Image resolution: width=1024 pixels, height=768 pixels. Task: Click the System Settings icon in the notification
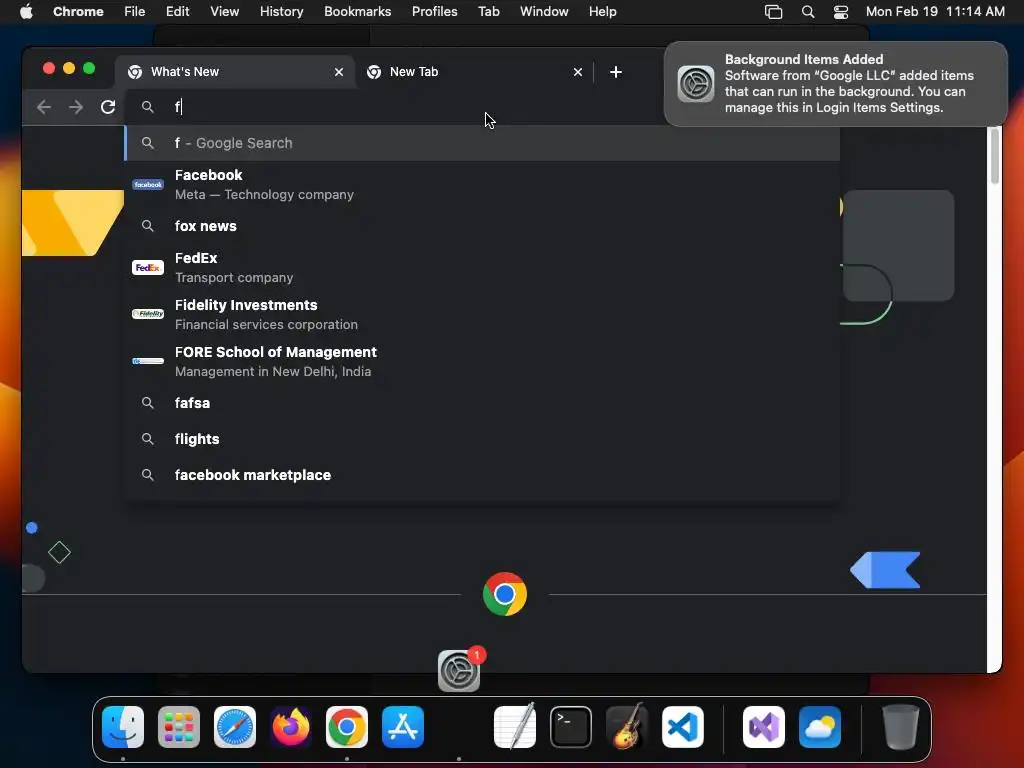coord(696,84)
